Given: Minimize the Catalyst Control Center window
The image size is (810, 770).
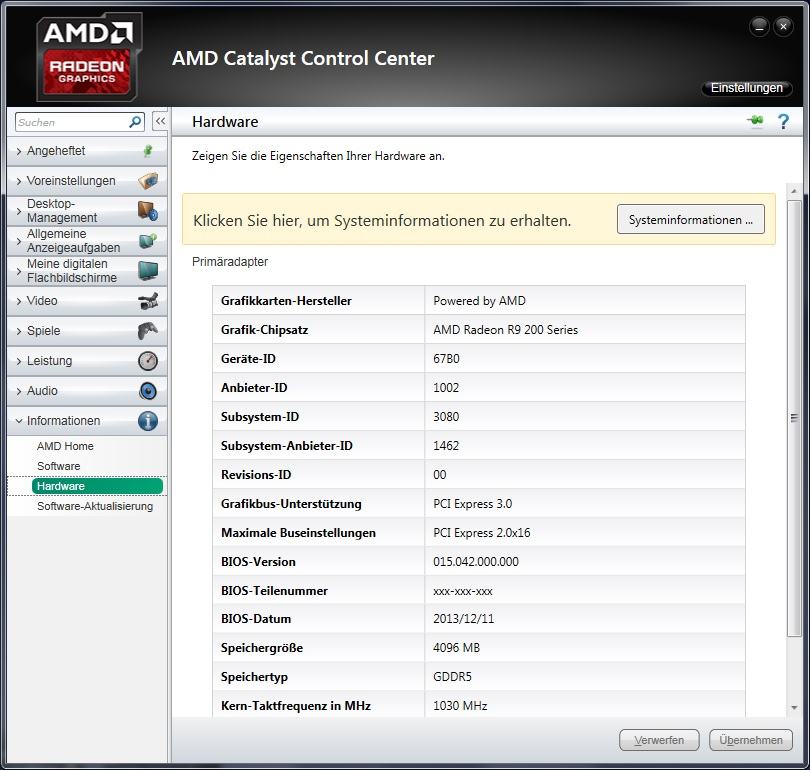Looking at the screenshot, I should click(759, 26).
